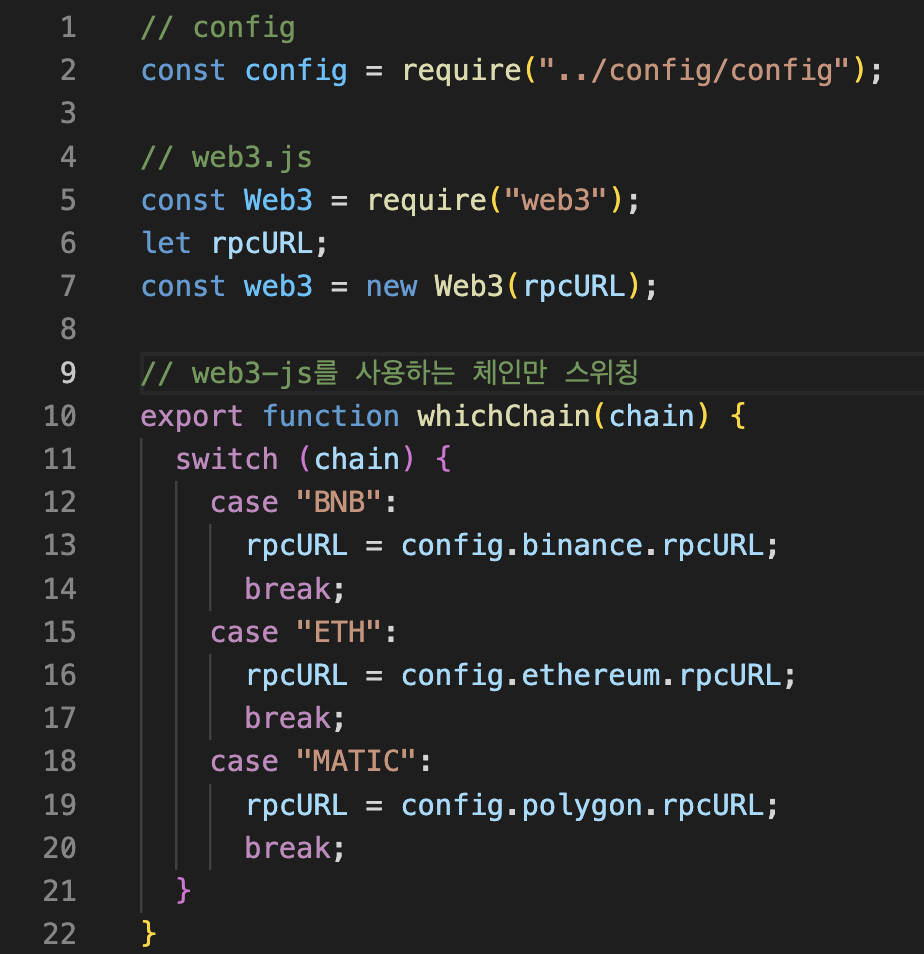Image resolution: width=924 pixels, height=954 pixels.
Task: Click the "MATIC" case string
Action: pos(356,762)
